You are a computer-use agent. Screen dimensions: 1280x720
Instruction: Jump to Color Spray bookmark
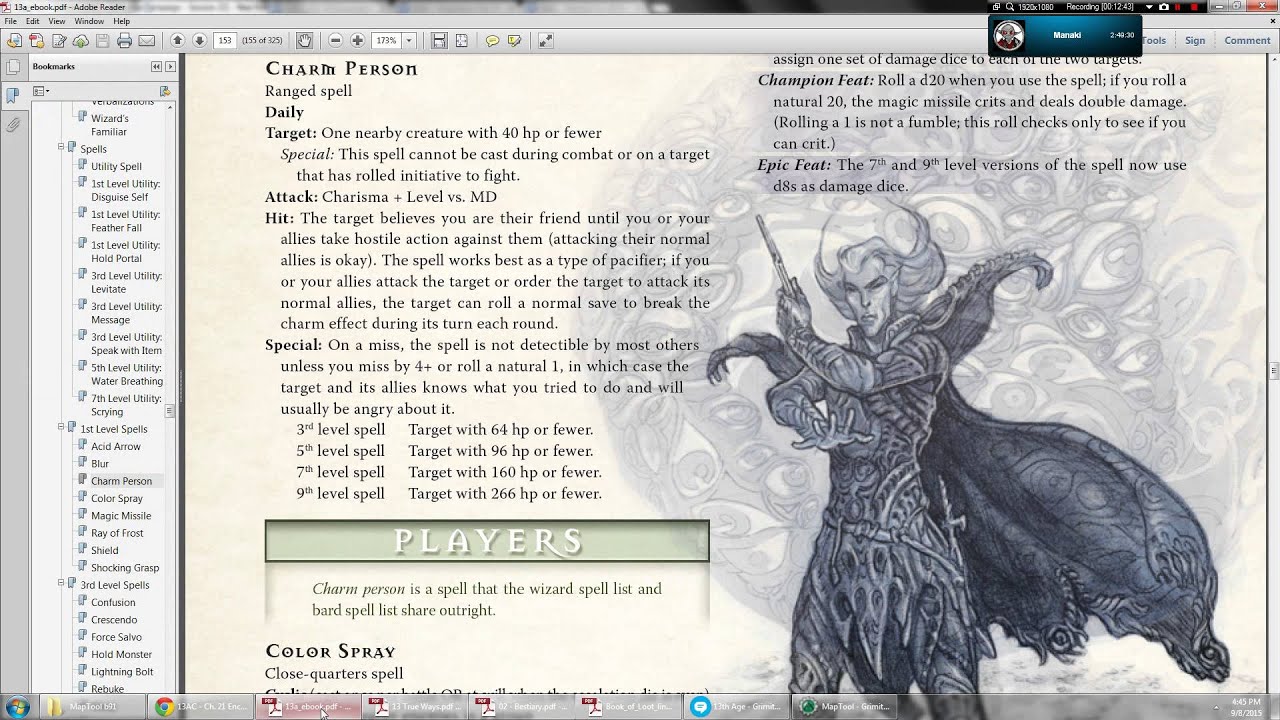tap(117, 498)
